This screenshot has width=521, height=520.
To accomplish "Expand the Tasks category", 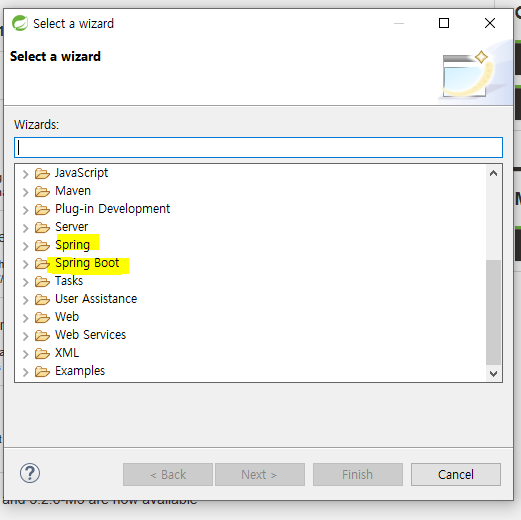I will click(x=25, y=282).
